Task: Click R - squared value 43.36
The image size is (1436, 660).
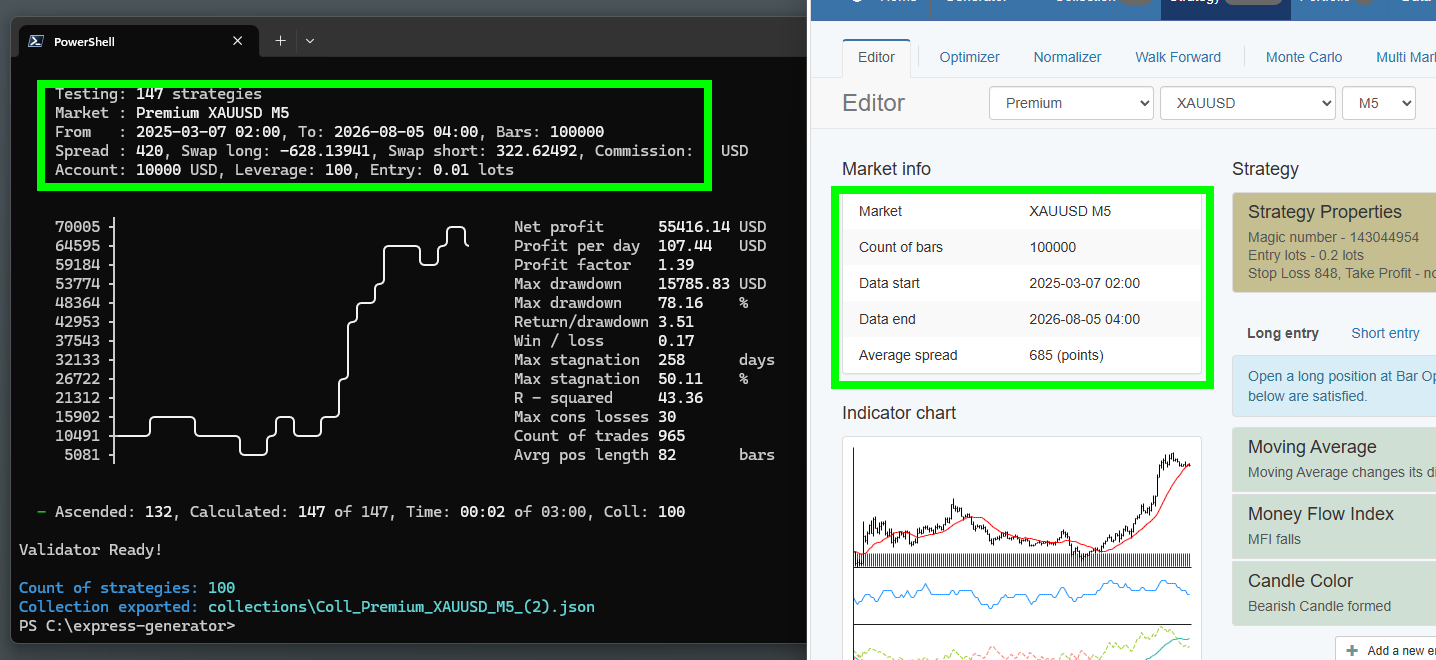Action: [680, 398]
